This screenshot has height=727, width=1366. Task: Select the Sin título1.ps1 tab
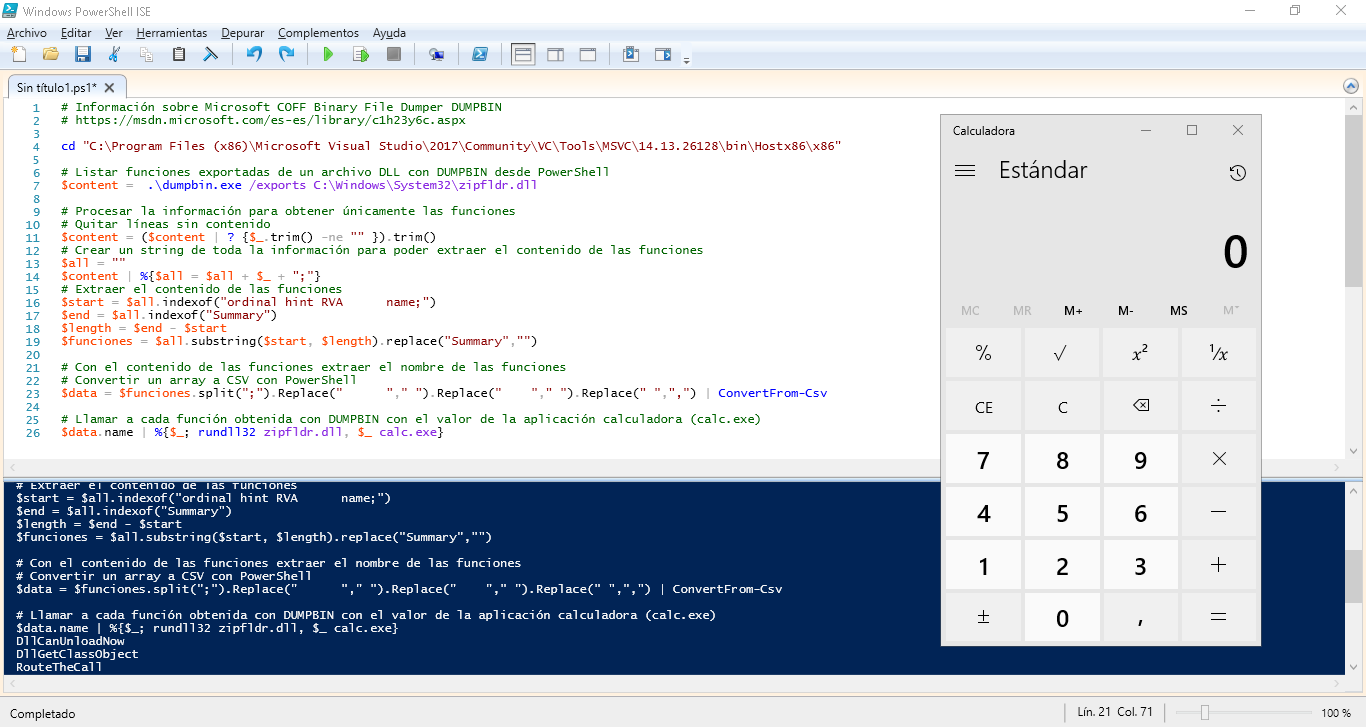(x=60, y=87)
